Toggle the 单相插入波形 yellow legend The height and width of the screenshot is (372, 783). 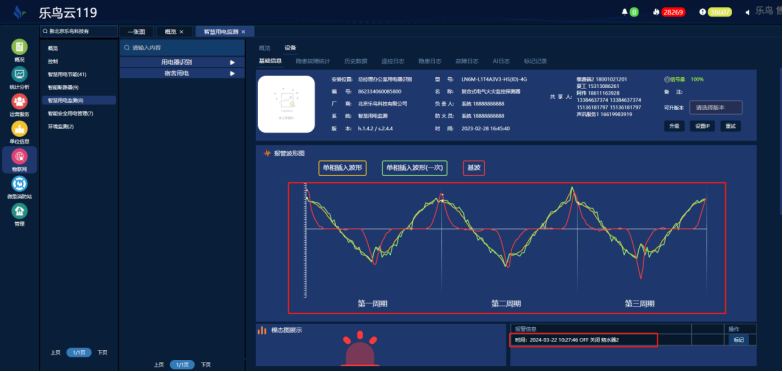[343, 168]
